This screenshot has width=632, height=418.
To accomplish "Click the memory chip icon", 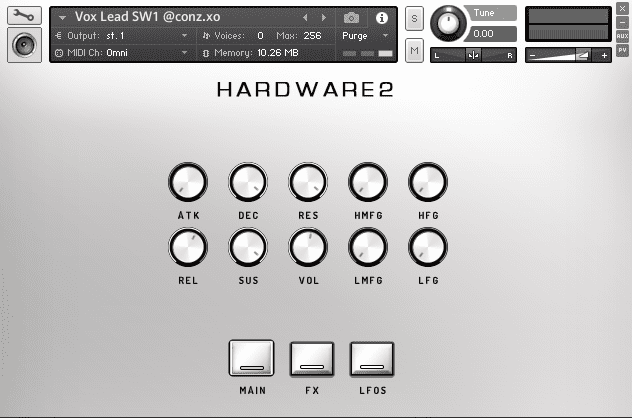I will [x=206, y=53].
